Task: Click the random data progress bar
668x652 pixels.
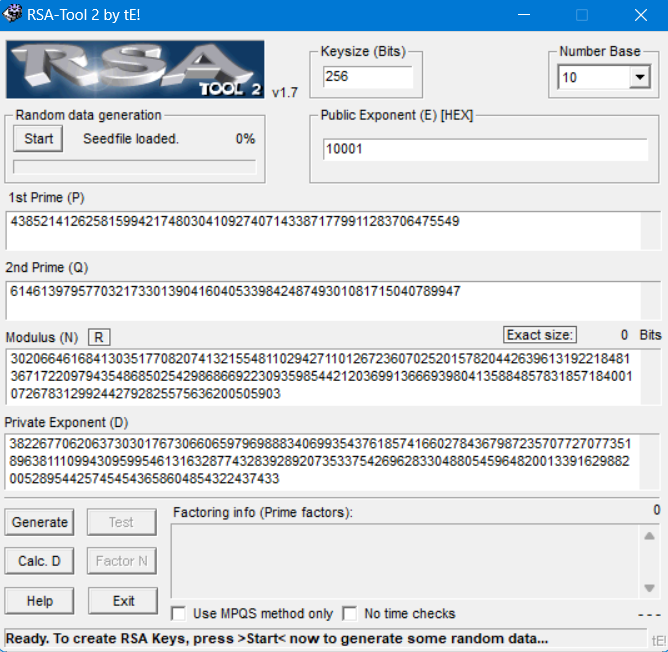Action: coord(134,167)
